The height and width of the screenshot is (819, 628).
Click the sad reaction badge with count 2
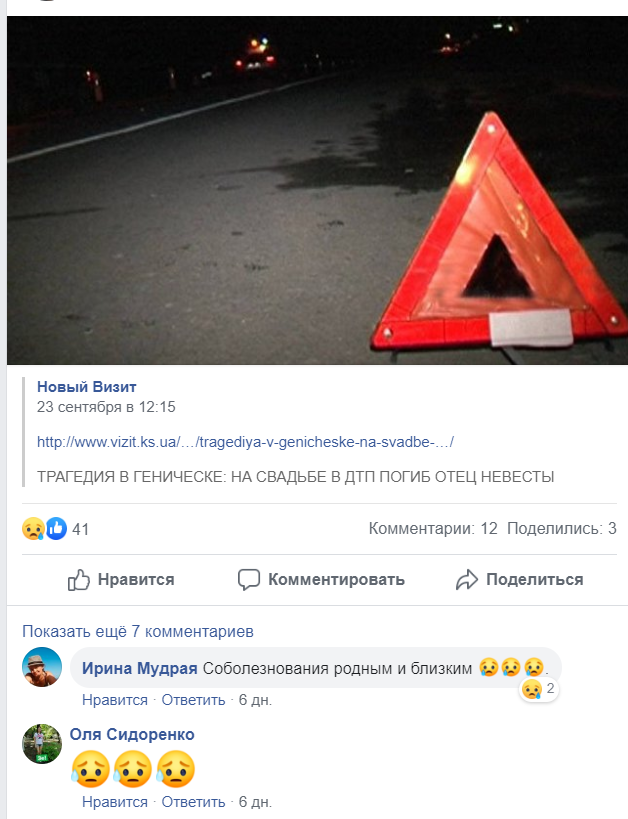pyautogui.click(x=539, y=689)
